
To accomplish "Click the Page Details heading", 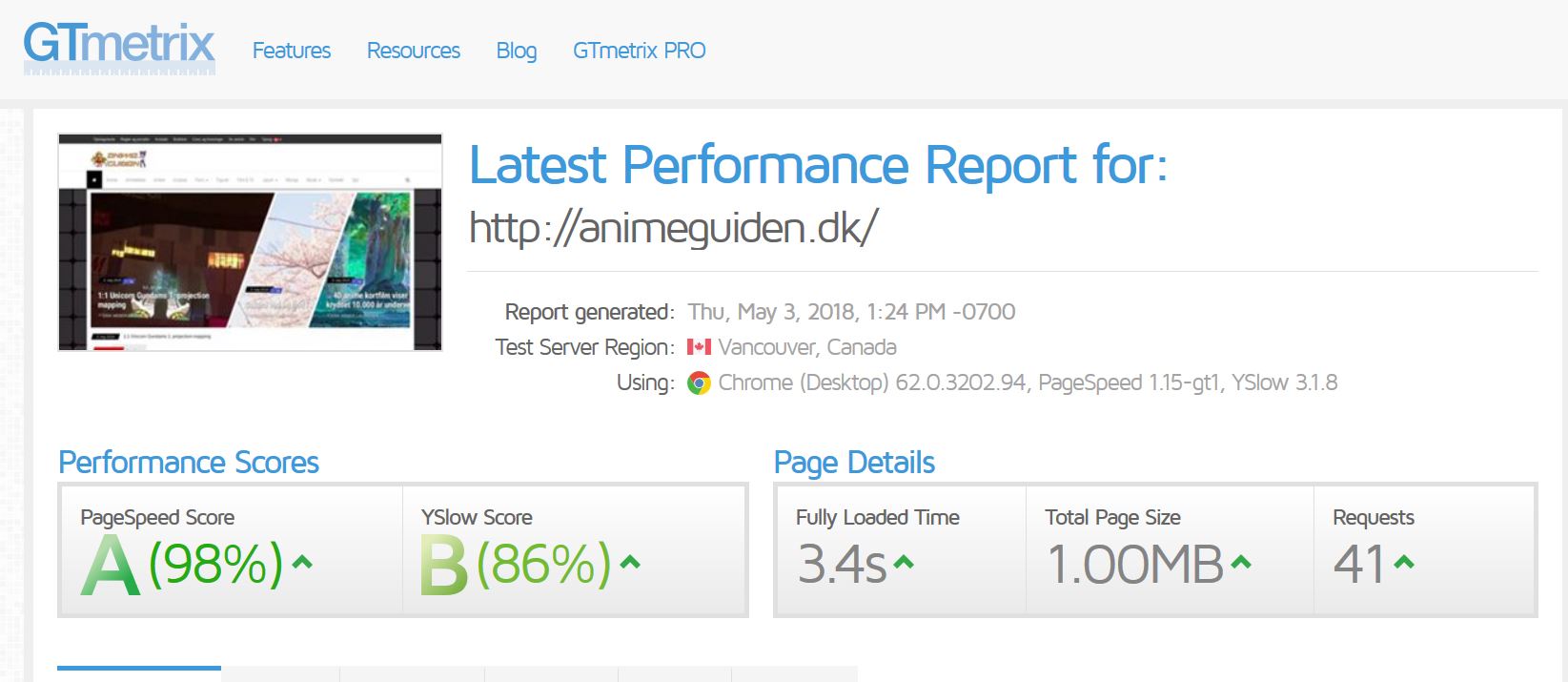I will click(x=854, y=463).
